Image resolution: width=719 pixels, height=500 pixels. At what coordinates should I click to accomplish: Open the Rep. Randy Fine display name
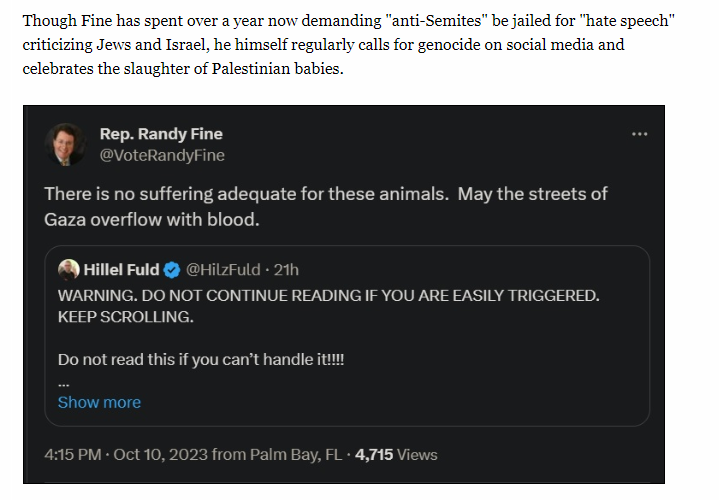pyautogui.click(x=161, y=134)
